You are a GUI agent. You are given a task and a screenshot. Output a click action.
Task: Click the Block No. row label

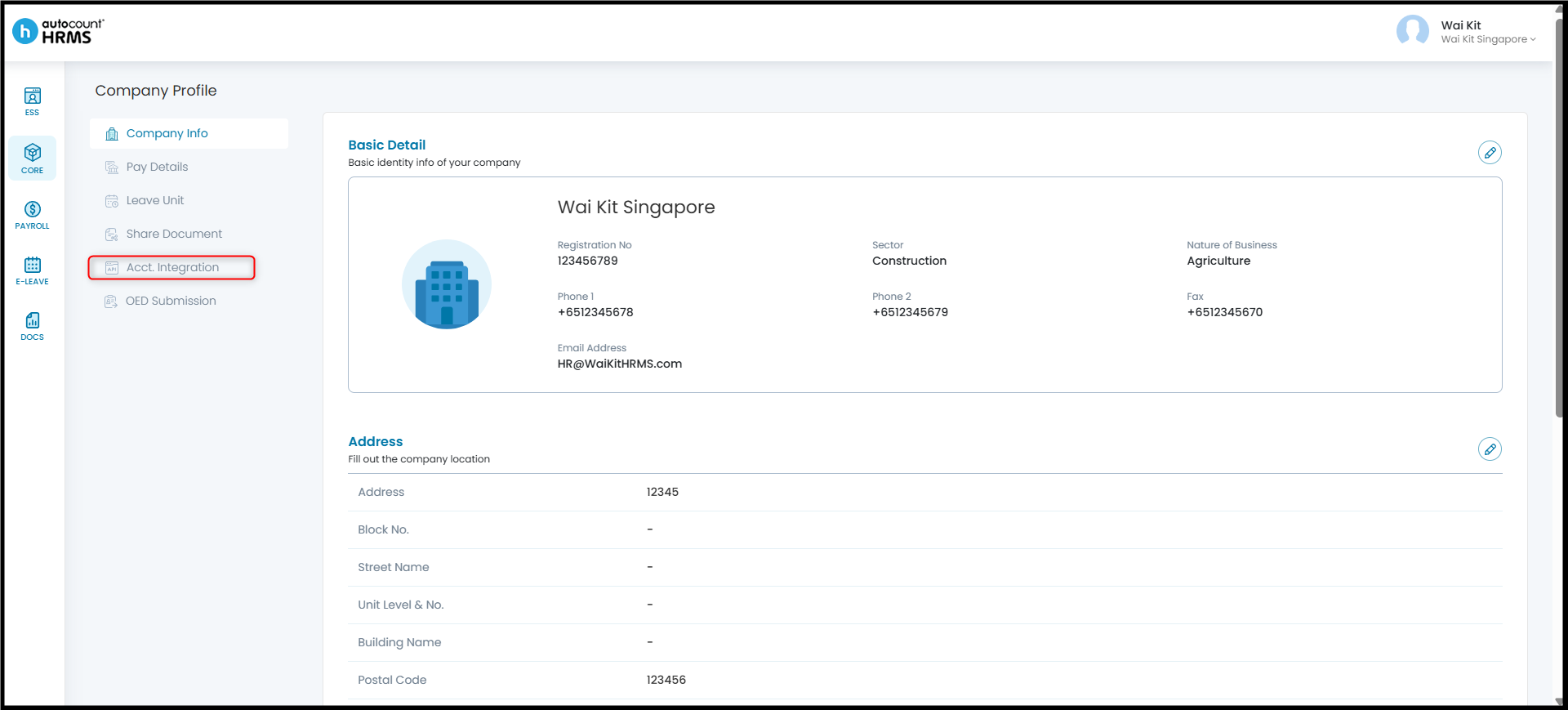(383, 529)
